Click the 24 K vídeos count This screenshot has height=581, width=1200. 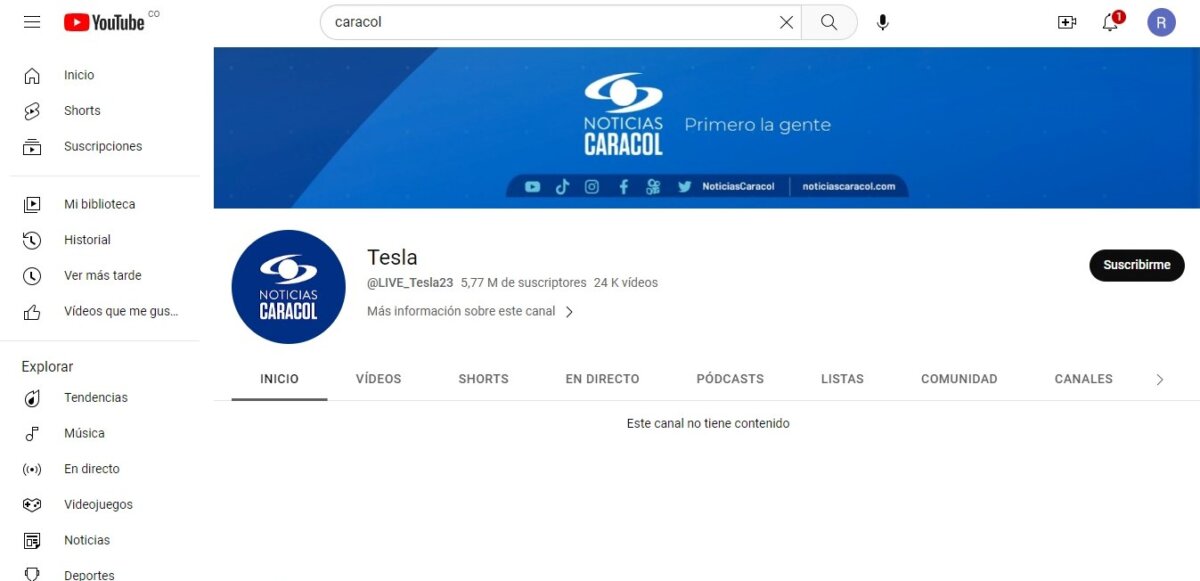626,283
